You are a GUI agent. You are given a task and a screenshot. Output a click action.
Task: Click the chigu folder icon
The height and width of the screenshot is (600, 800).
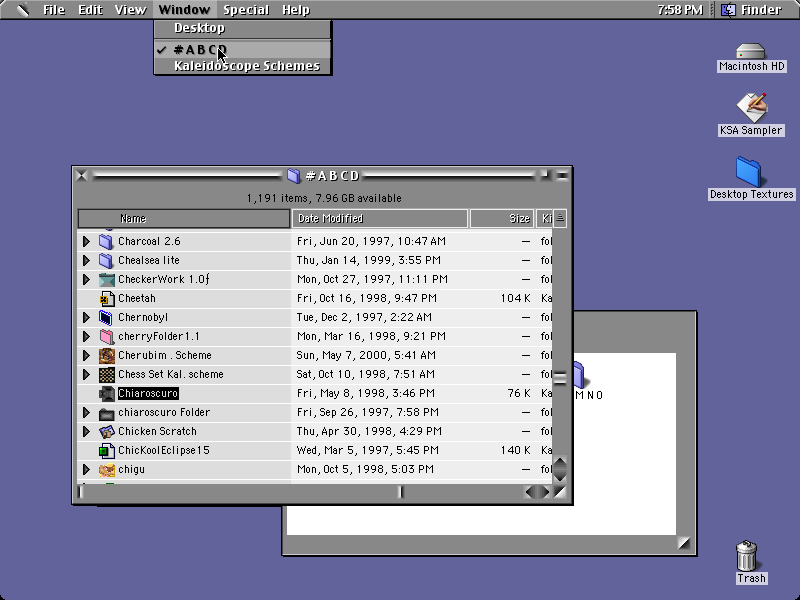pos(107,469)
